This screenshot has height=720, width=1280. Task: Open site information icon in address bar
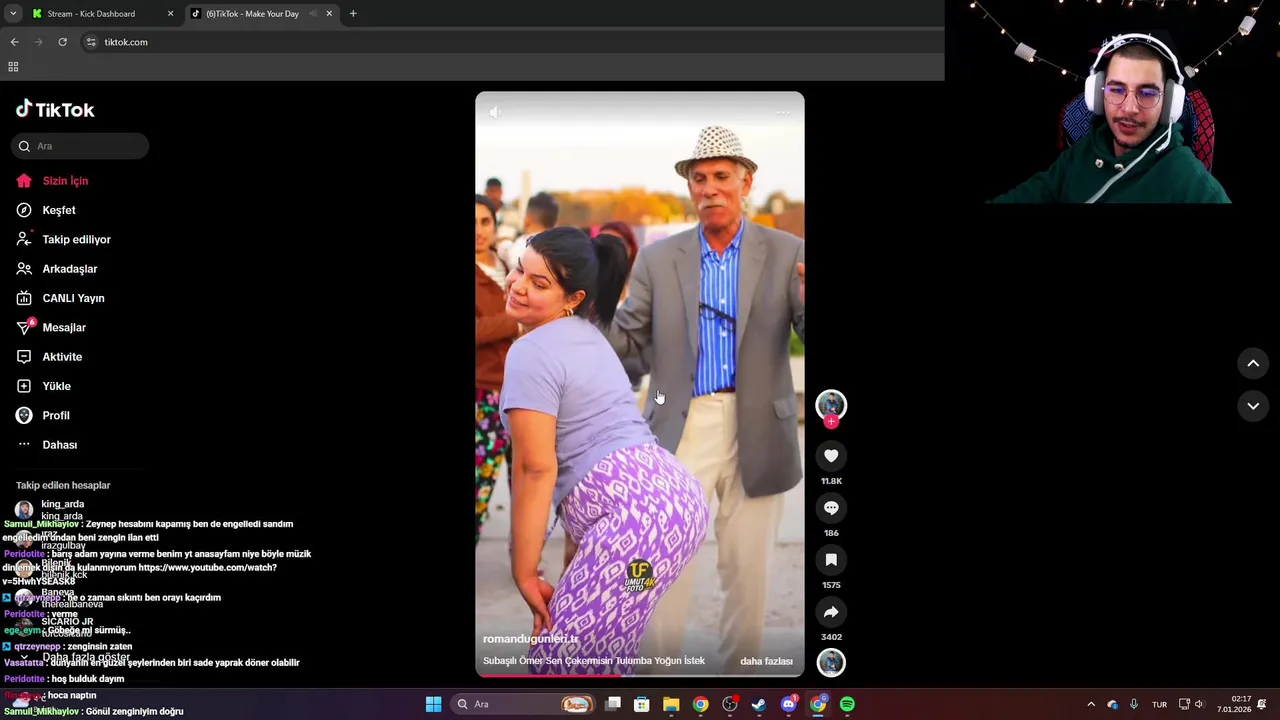click(91, 42)
